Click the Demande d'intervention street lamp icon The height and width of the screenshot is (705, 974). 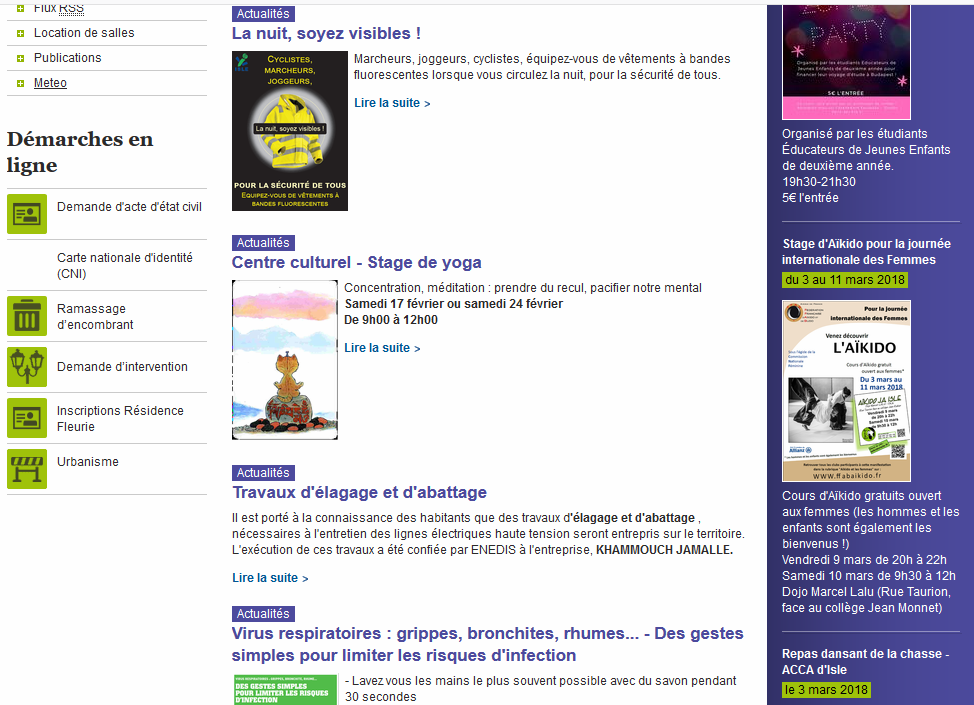[27, 366]
